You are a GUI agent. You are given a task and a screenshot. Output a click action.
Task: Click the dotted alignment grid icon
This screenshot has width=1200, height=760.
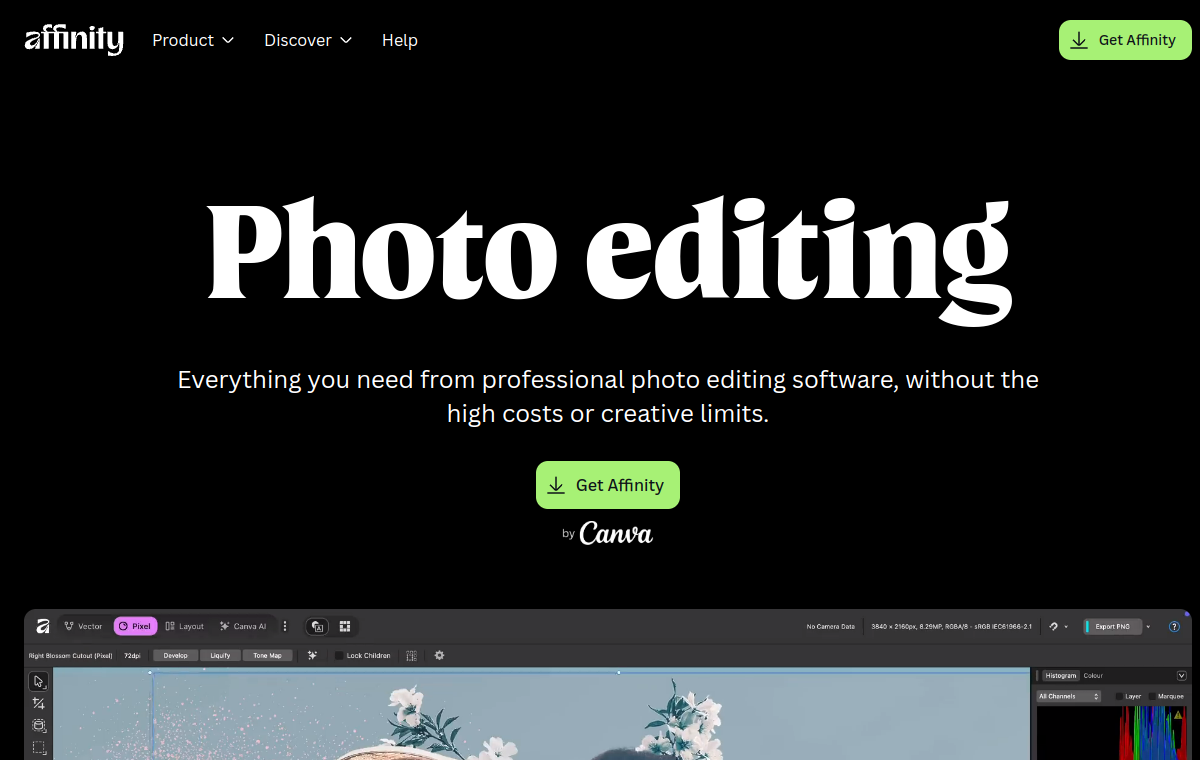point(411,656)
